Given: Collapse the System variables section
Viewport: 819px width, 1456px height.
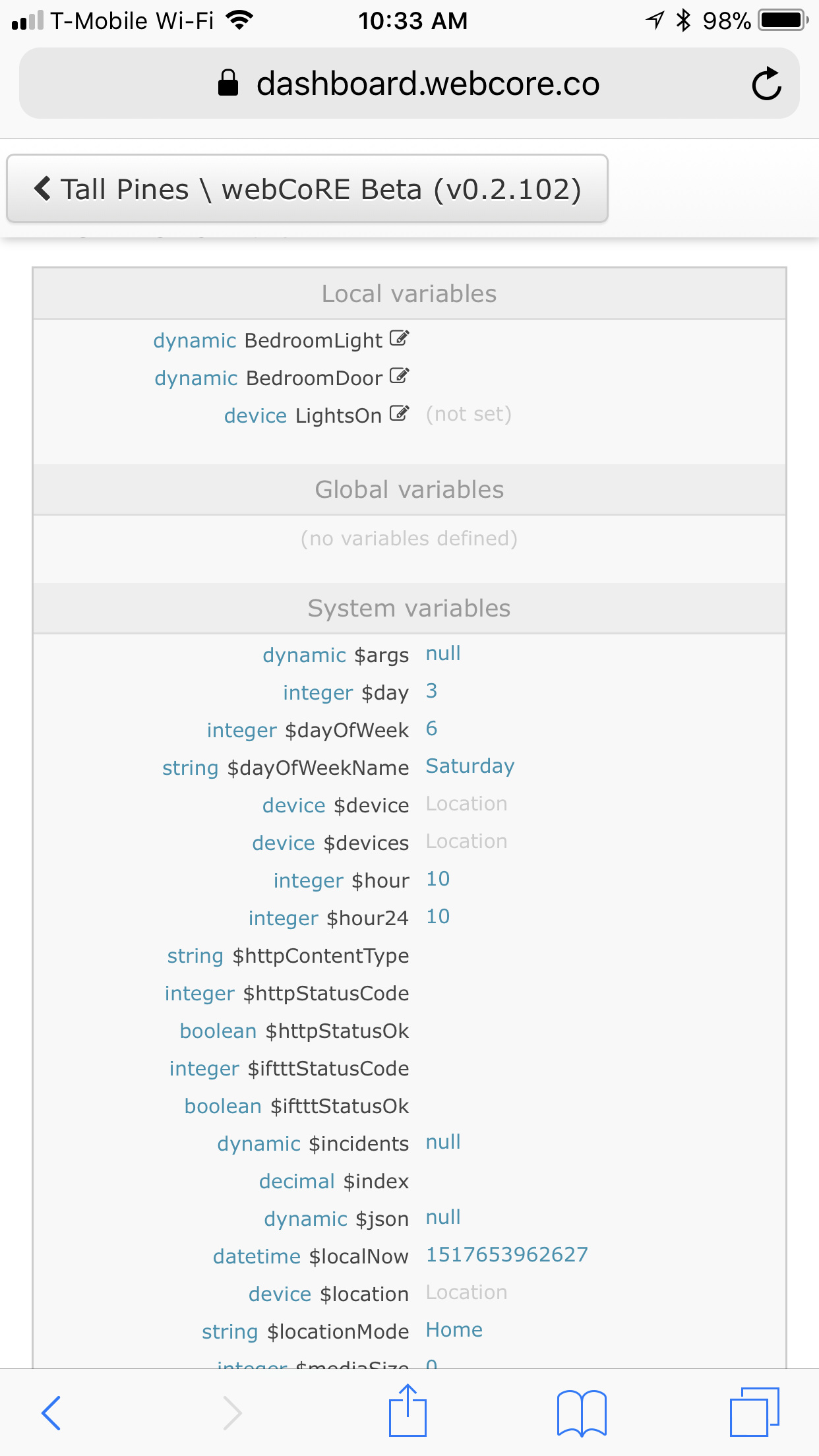Looking at the screenshot, I should 409,608.
